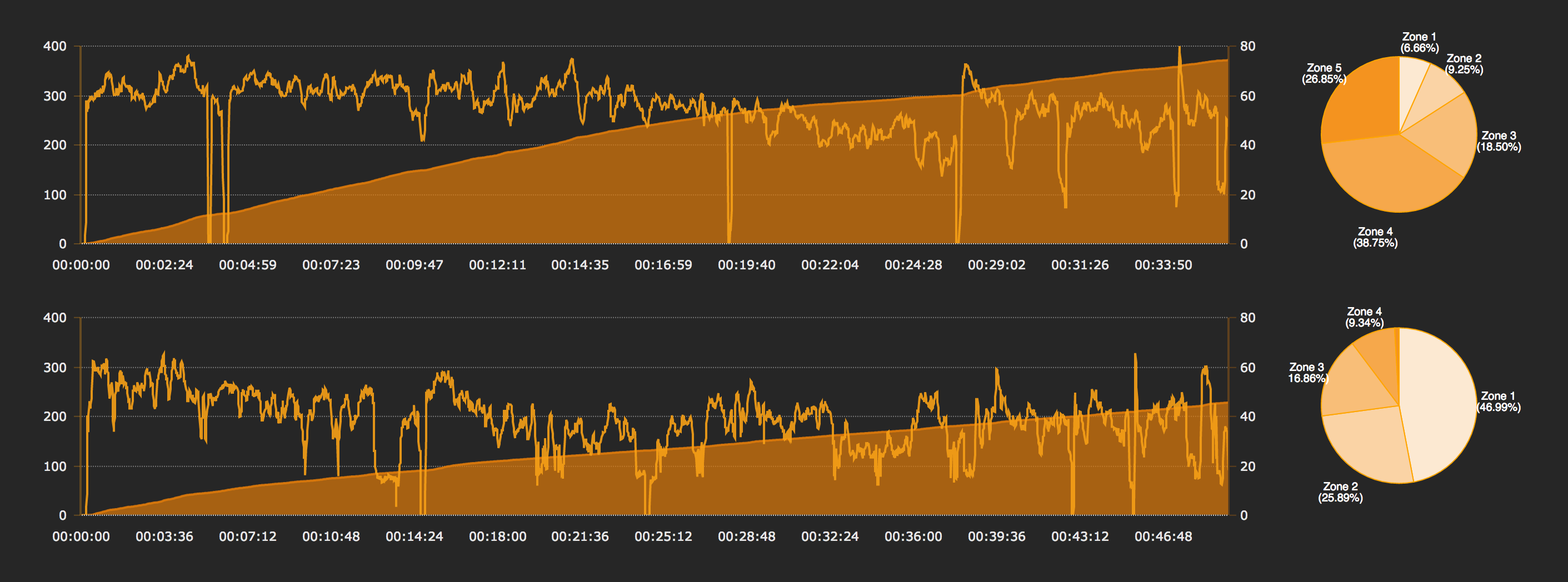Select the 00:07:12 time axis label
1568x582 pixels.
pyautogui.click(x=248, y=537)
